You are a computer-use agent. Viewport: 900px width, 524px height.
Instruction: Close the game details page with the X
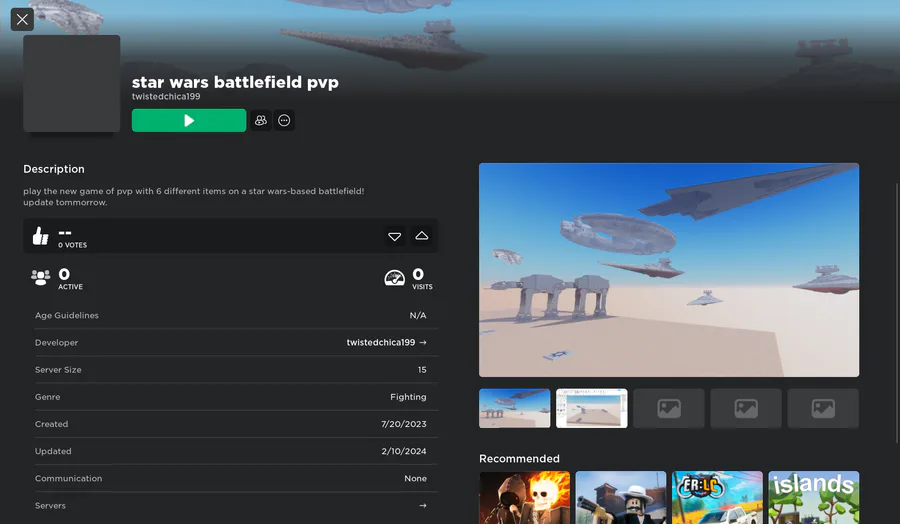pyautogui.click(x=22, y=20)
